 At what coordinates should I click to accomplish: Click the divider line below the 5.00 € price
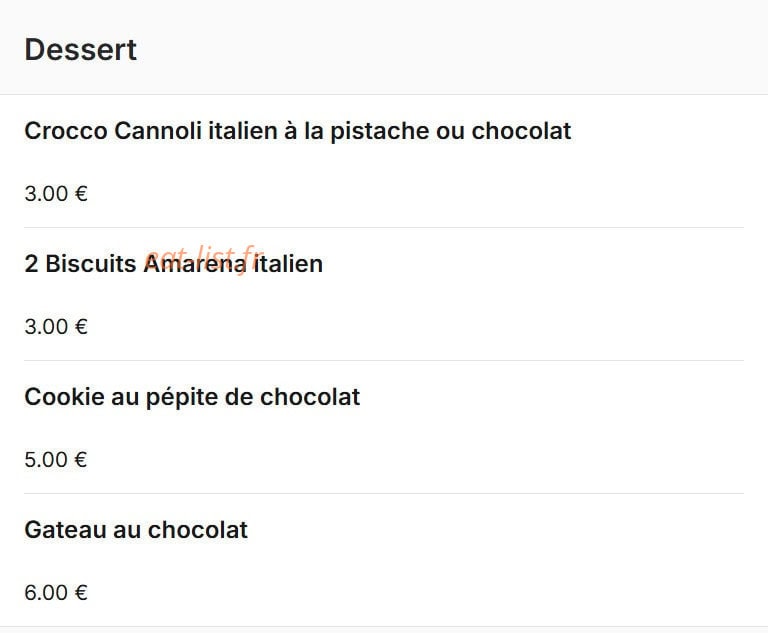click(x=384, y=493)
